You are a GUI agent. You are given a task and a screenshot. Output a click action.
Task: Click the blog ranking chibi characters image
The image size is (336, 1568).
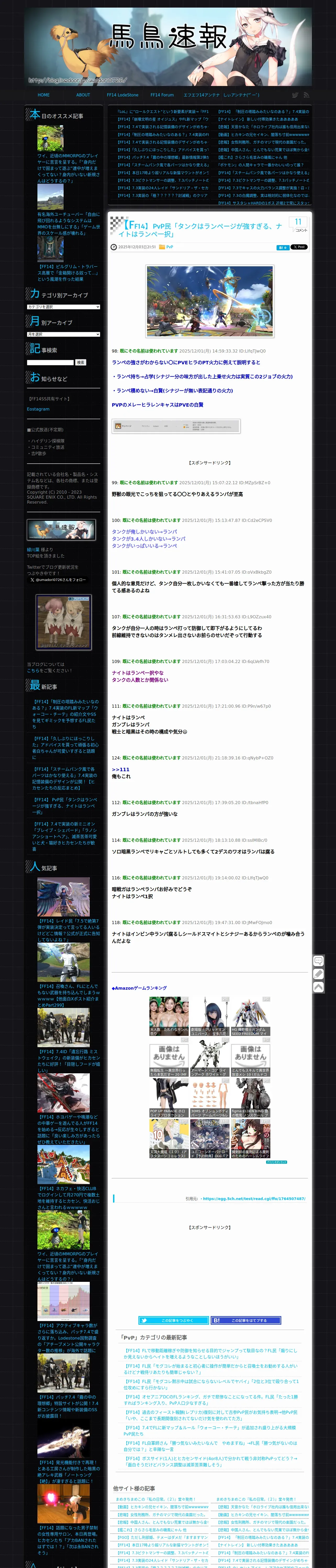[x=63, y=622]
